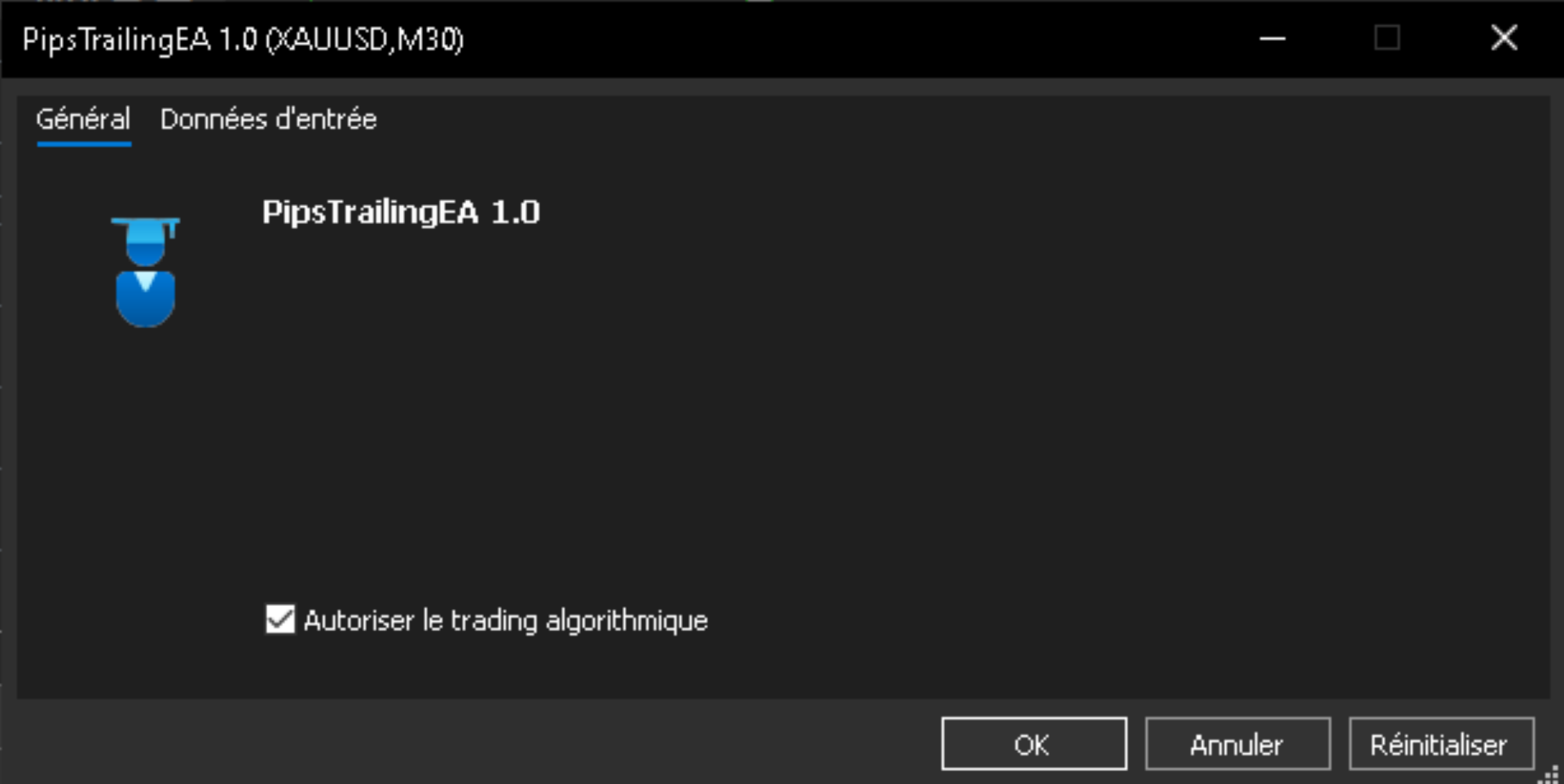This screenshot has height=784, width=1564.
Task: Cancel the dialog with Annuler
Action: pos(1237,743)
